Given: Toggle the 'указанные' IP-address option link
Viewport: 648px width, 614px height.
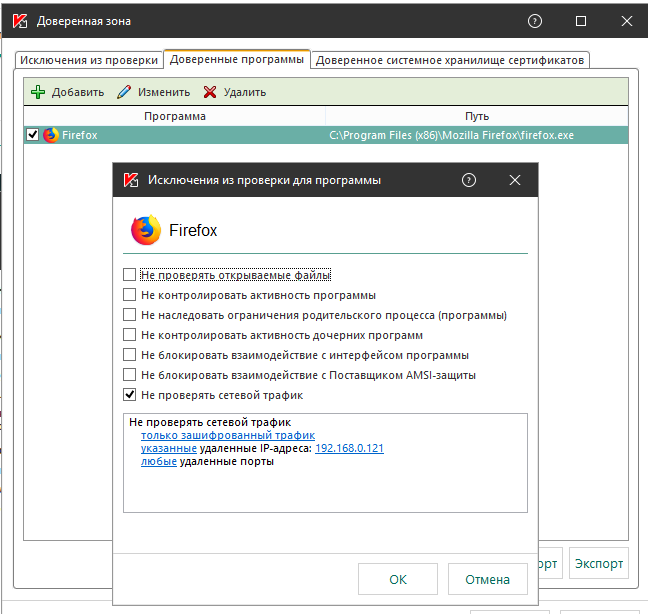Looking at the screenshot, I should pyautogui.click(x=168, y=449).
